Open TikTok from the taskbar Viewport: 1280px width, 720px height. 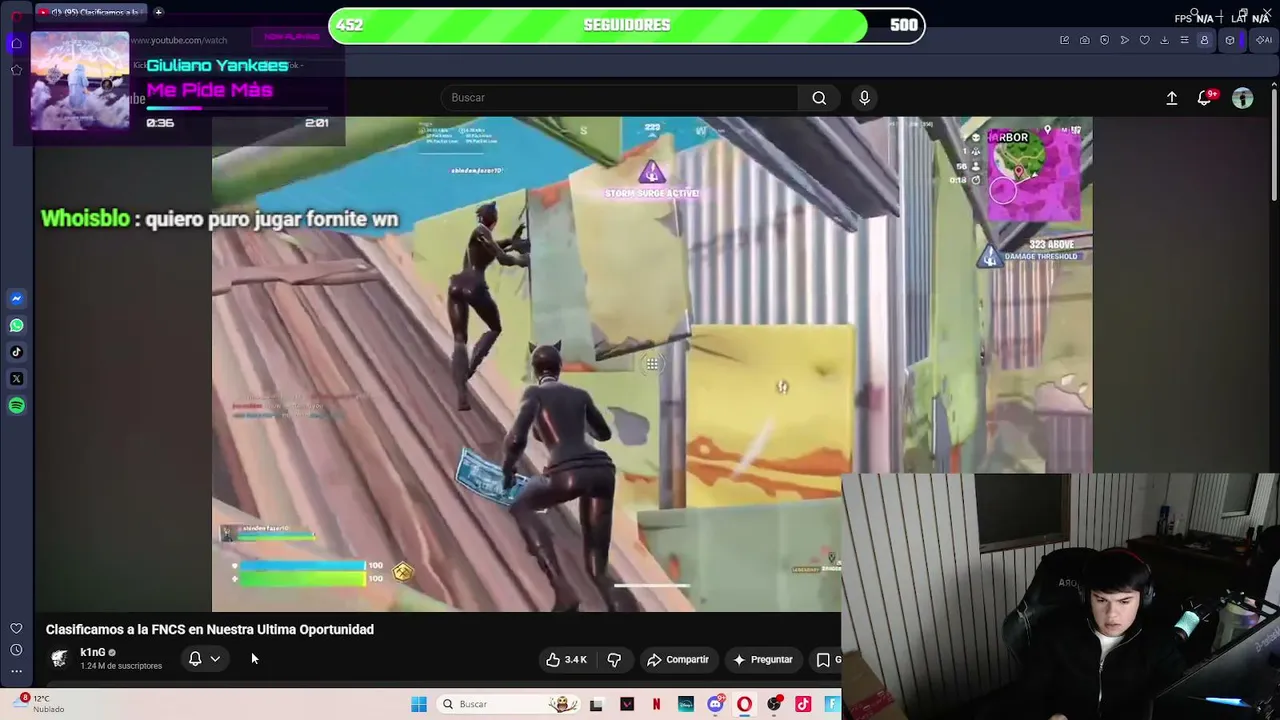(803, 704)
